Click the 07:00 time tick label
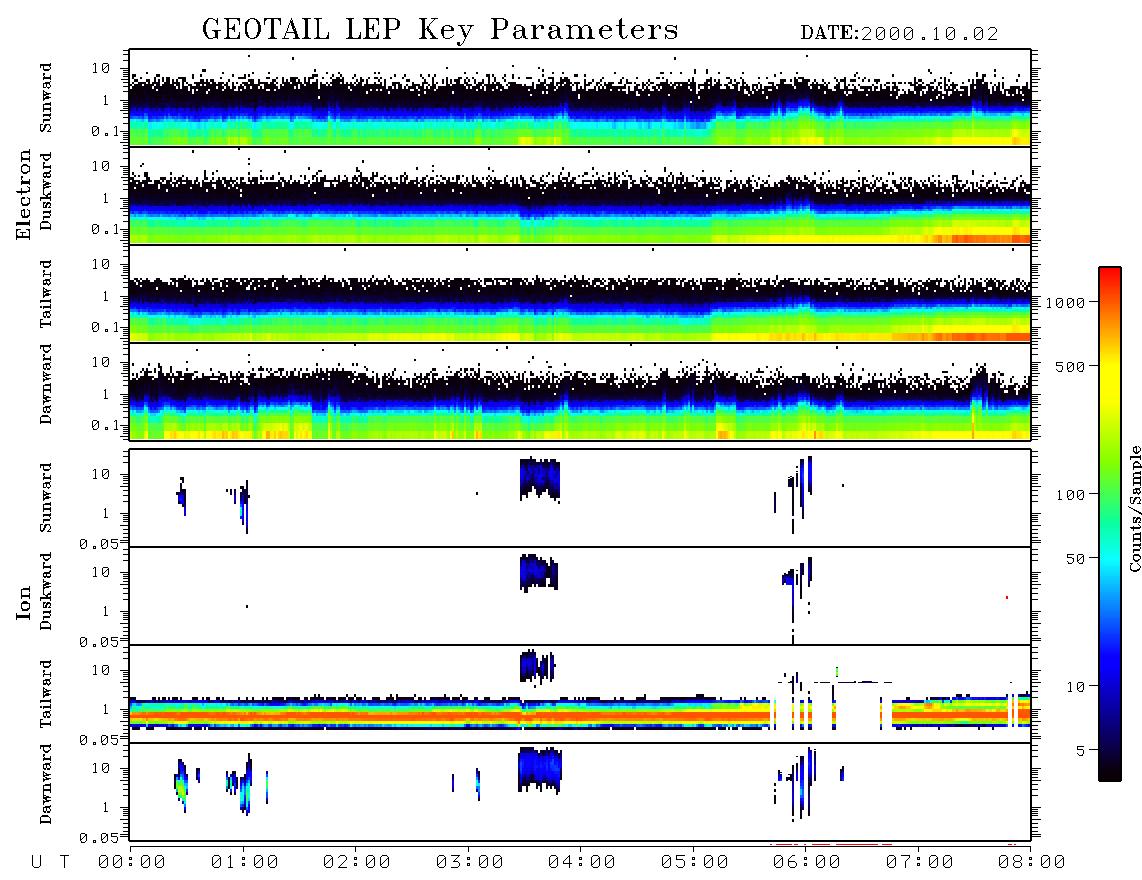Viewport: 1142px width, 880px height. [919, 863]
